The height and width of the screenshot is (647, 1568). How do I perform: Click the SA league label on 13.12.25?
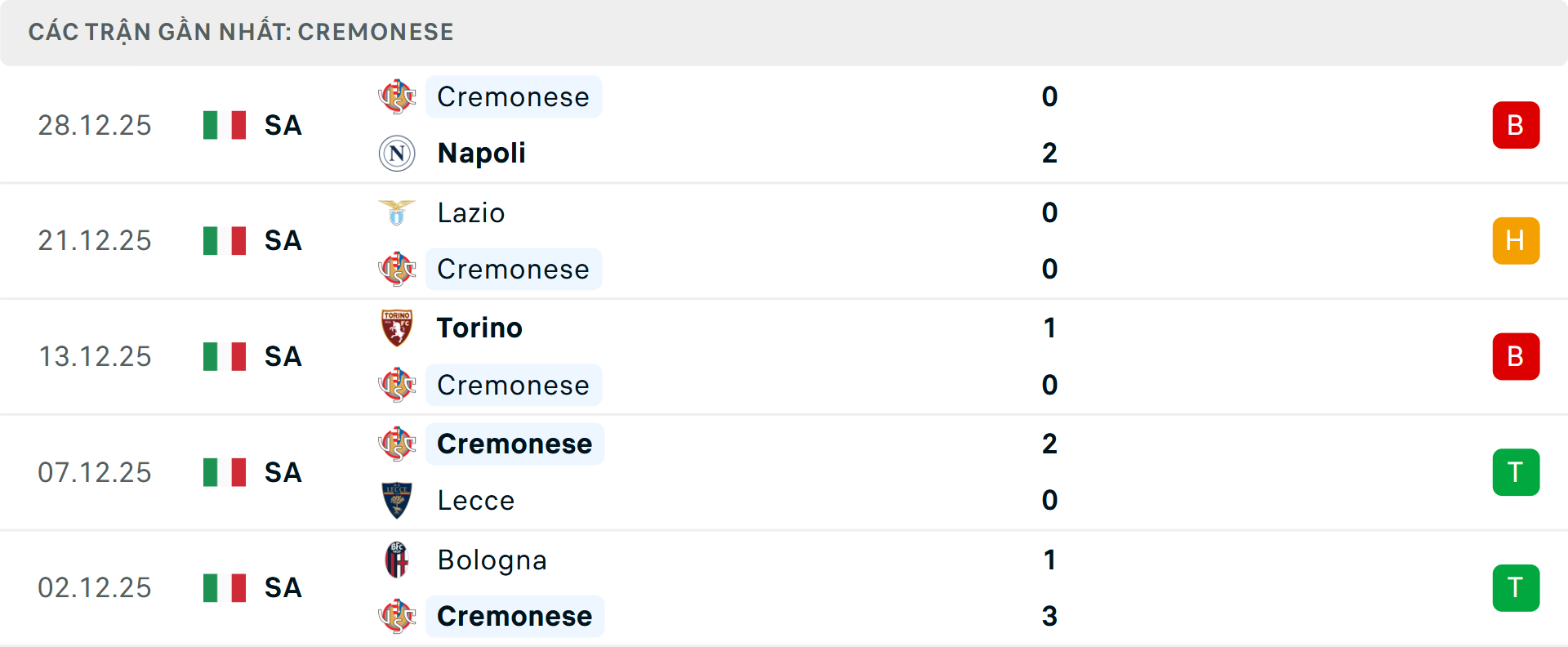point(283,357)
